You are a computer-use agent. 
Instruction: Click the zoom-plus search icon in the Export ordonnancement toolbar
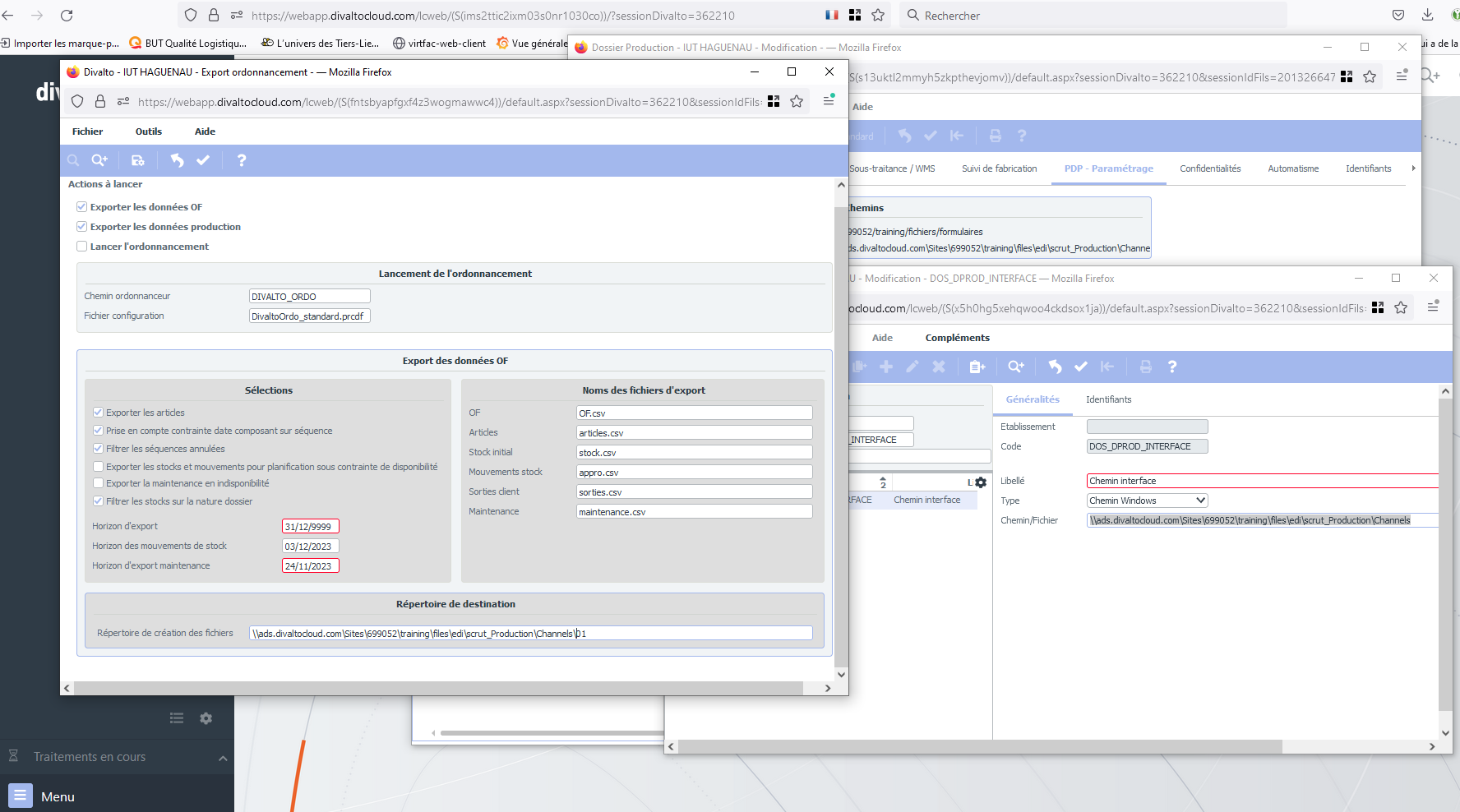pyautogui.click(x=99, y=160)
